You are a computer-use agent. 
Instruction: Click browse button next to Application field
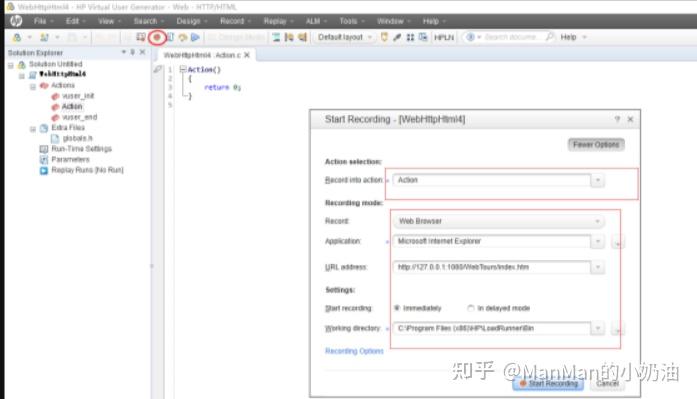tap(617, 243)
